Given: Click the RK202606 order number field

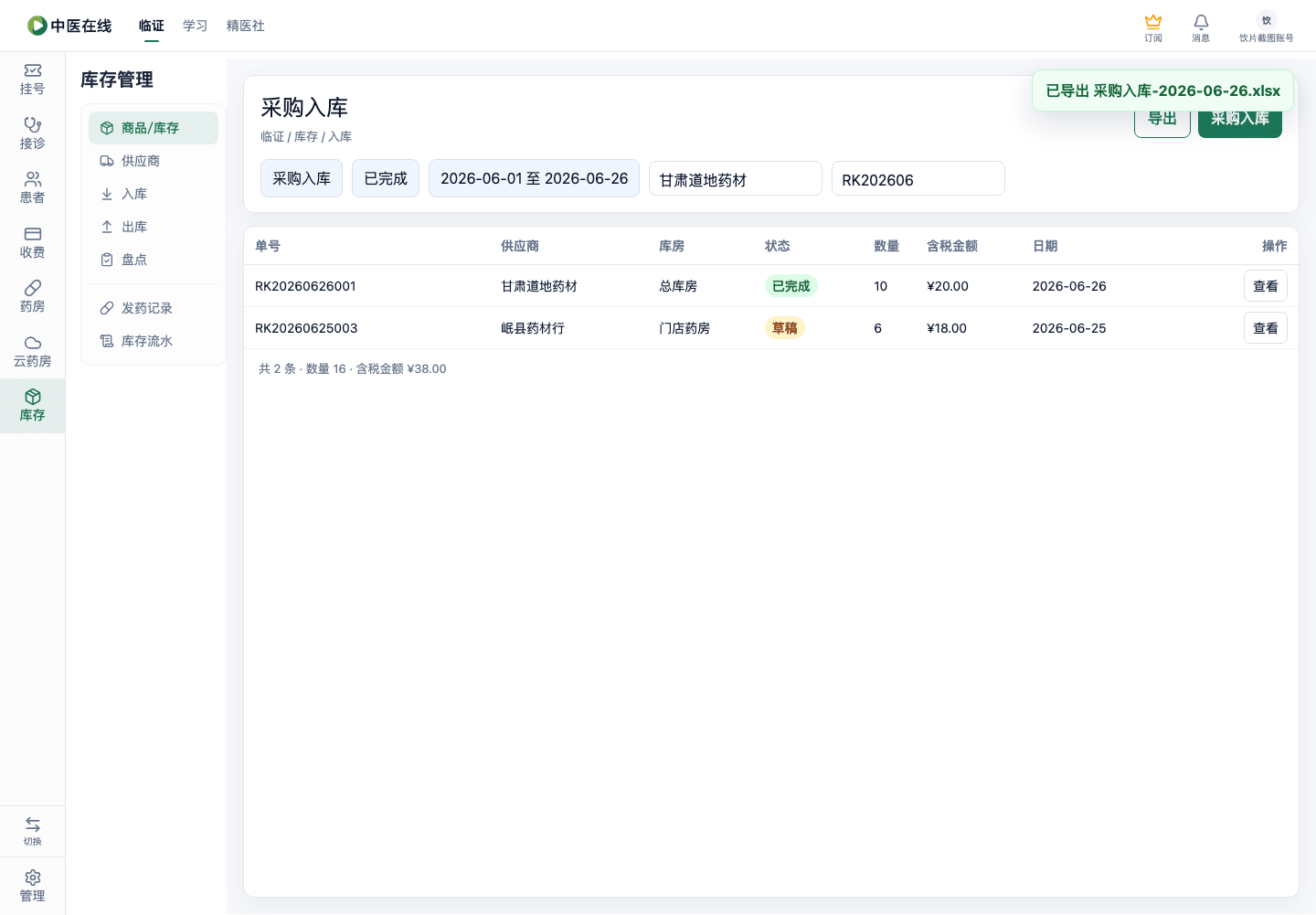Looking at the screenshot, I should (x=918, y=178).
